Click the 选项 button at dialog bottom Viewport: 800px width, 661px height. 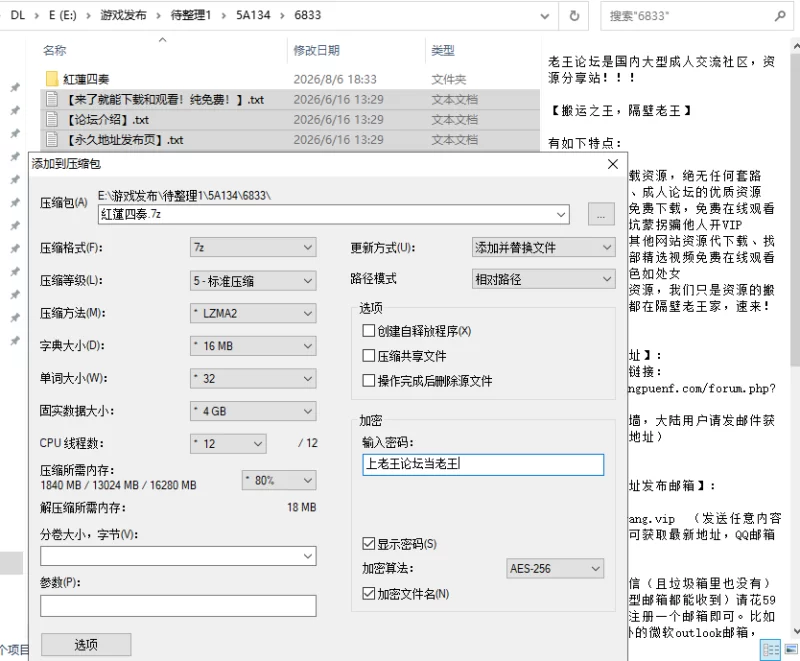86,645
